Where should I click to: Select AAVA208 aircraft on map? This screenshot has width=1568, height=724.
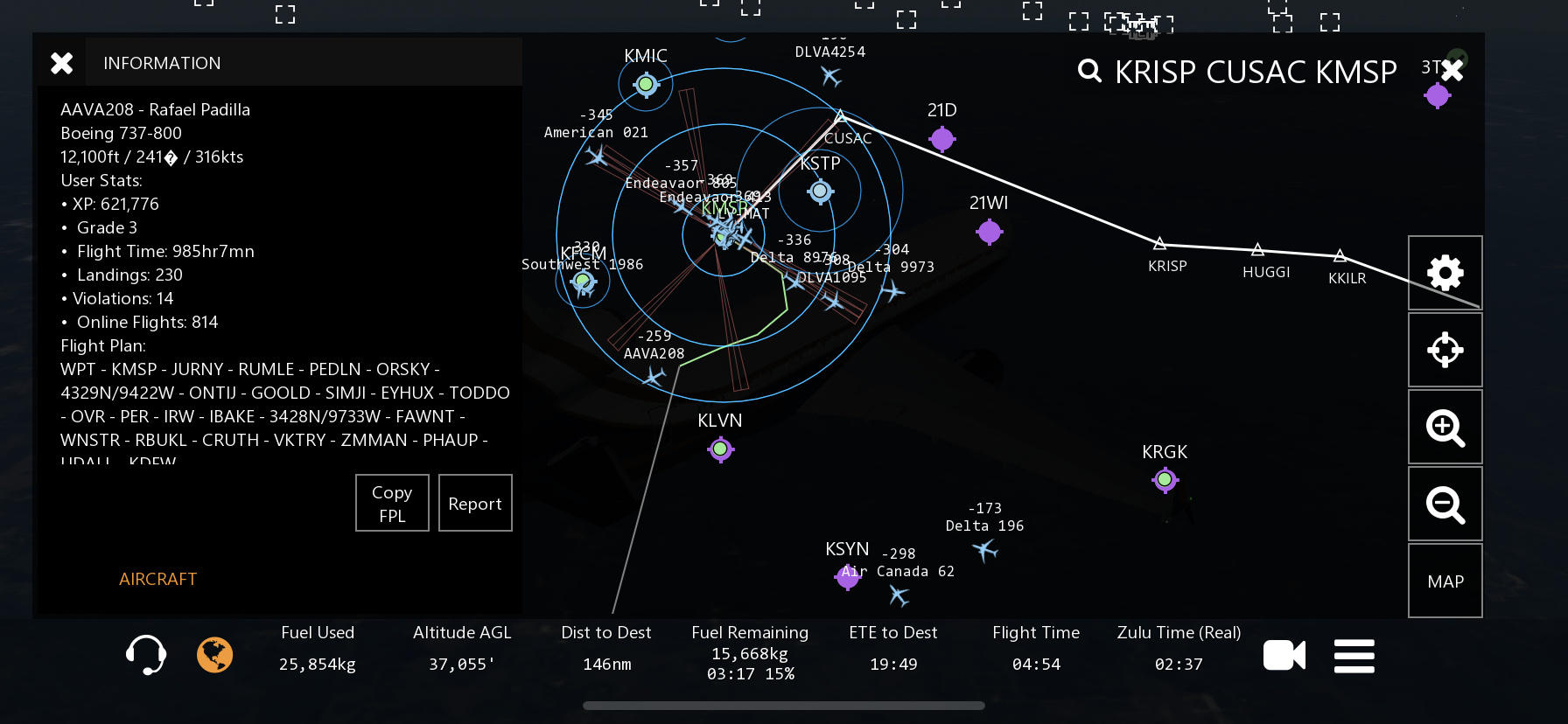click(654, 377)
